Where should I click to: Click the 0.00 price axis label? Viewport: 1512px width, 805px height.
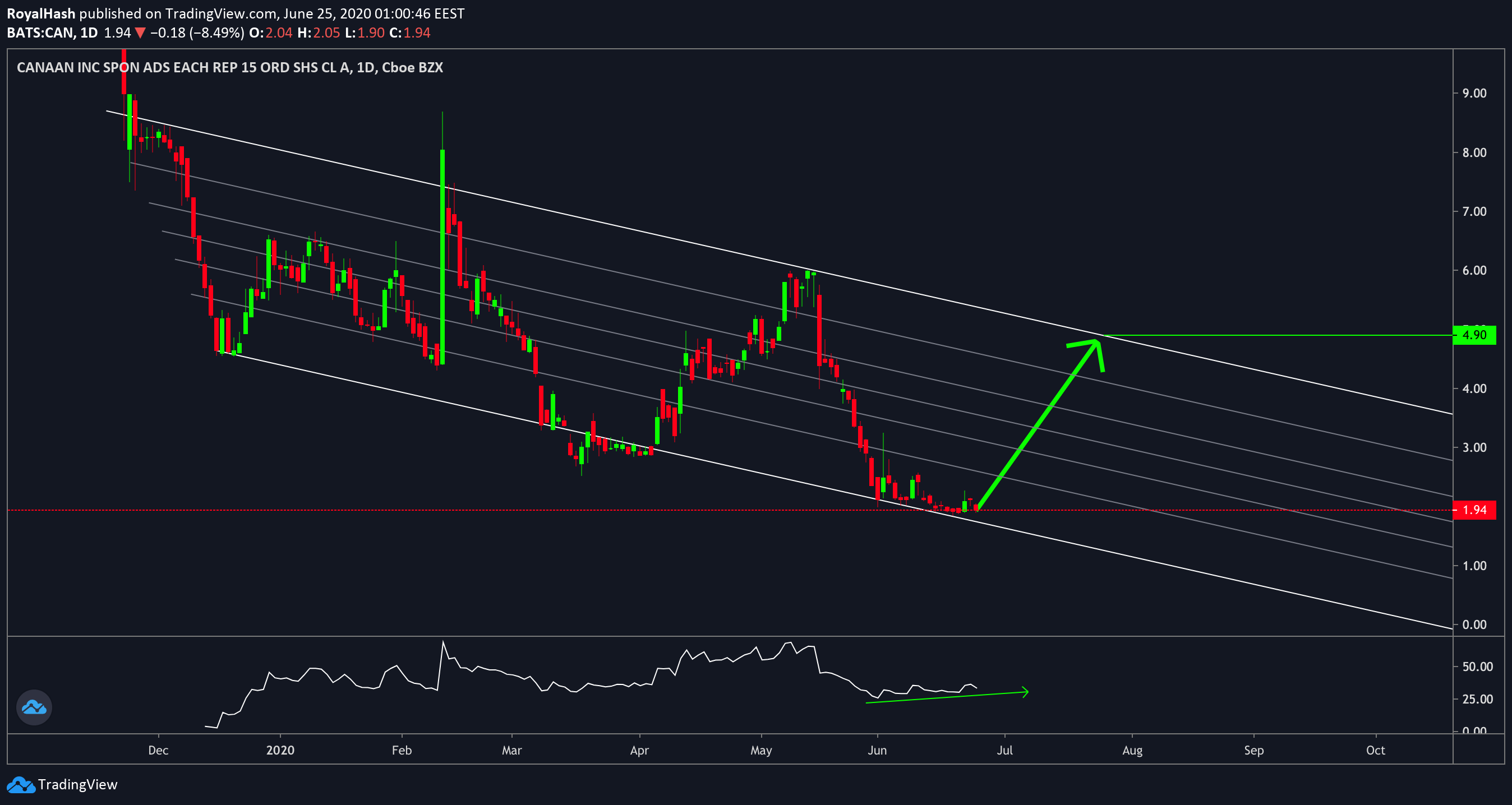pyautogui.click(x=1474, y=625)
